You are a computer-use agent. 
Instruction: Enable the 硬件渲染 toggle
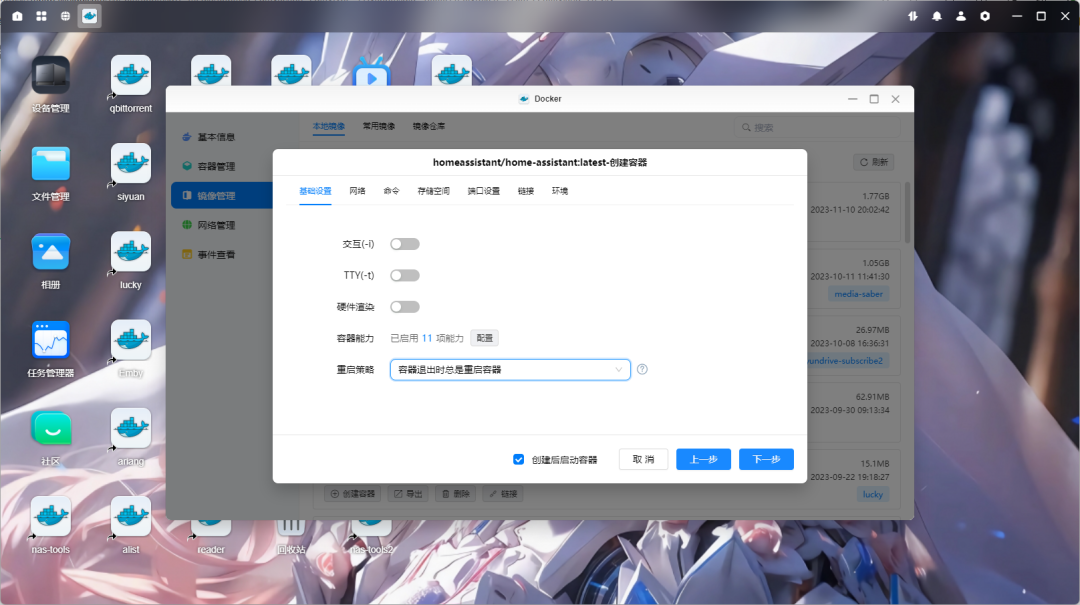click(405, 306)
